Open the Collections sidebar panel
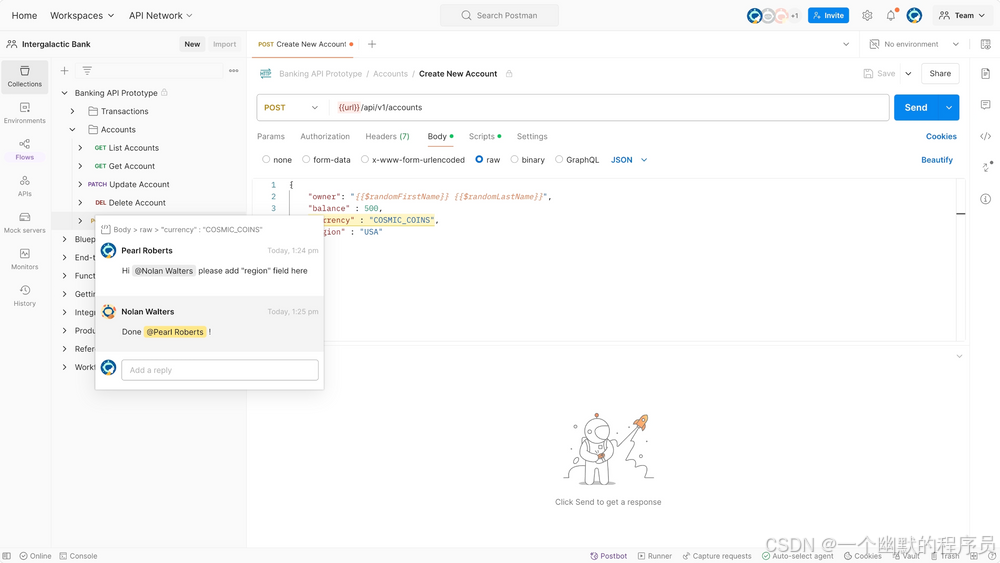This screenshot has height=563, width=1000. click(x=25, y=76)
